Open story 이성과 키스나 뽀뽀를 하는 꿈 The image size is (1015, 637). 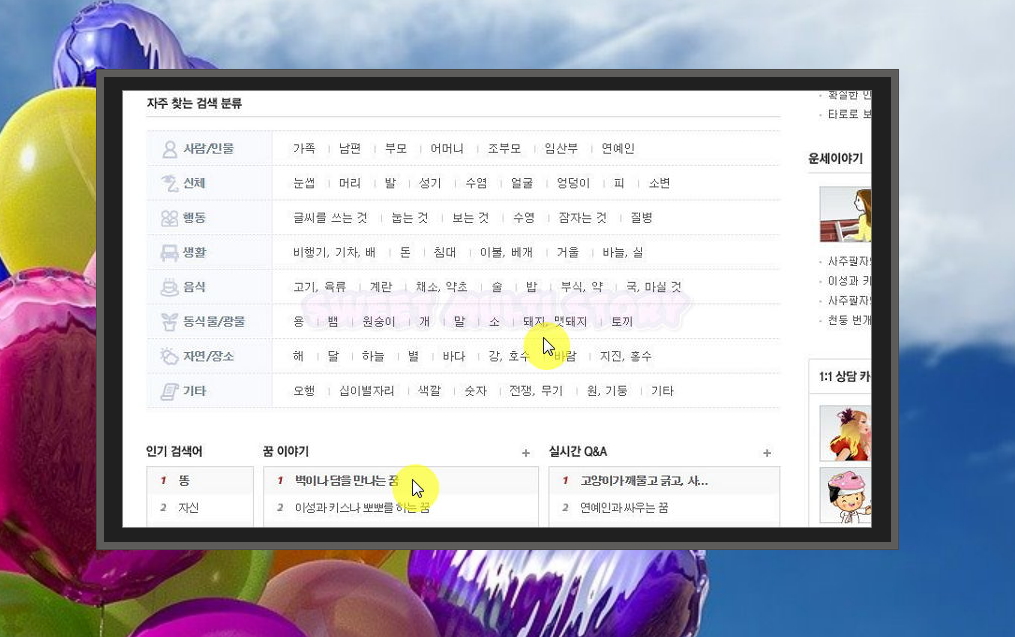pyautogui.click(x=362, y=508)
